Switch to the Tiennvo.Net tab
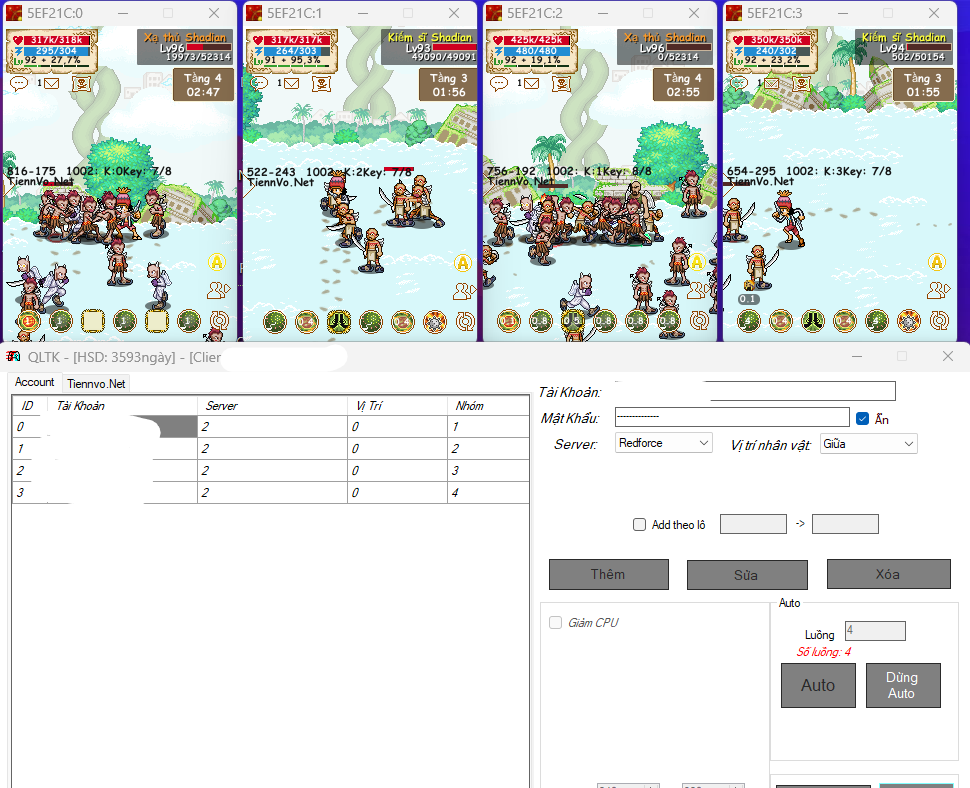The width and height of the screenshot is (970, 788). coord(97,383)
